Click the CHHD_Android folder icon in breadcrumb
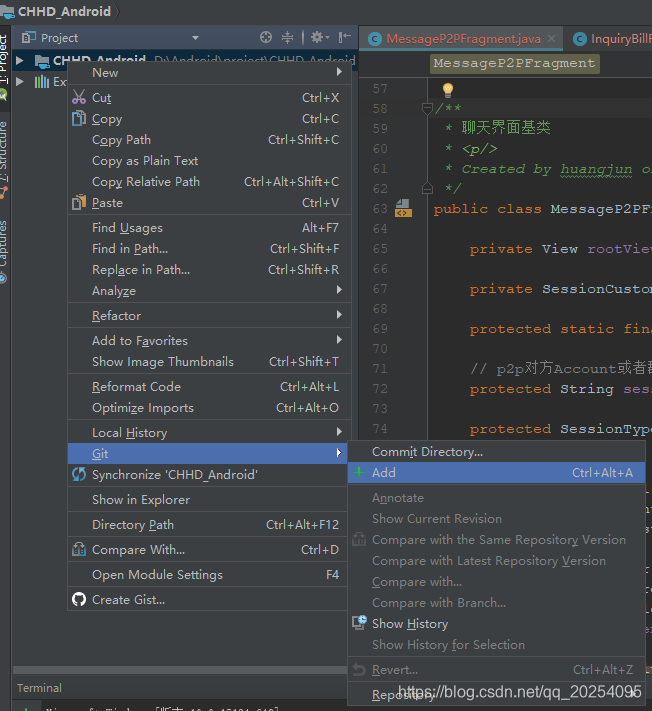 (x=7, y=11)
